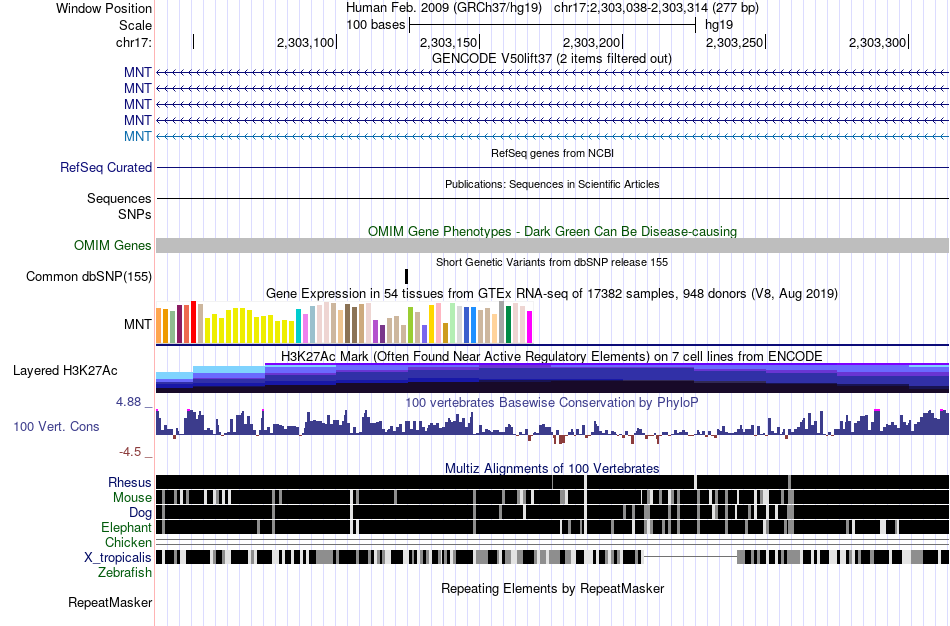Click the Zebrafish alignment label

pos(125,573)
